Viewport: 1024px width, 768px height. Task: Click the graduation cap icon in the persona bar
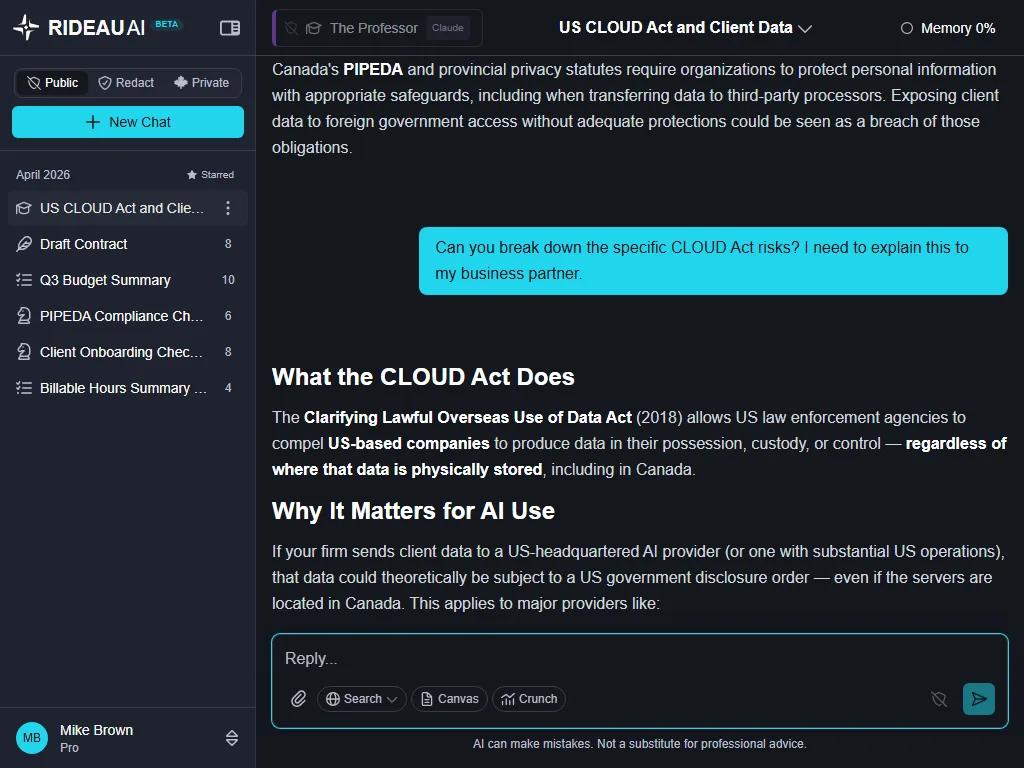[313, 28]
